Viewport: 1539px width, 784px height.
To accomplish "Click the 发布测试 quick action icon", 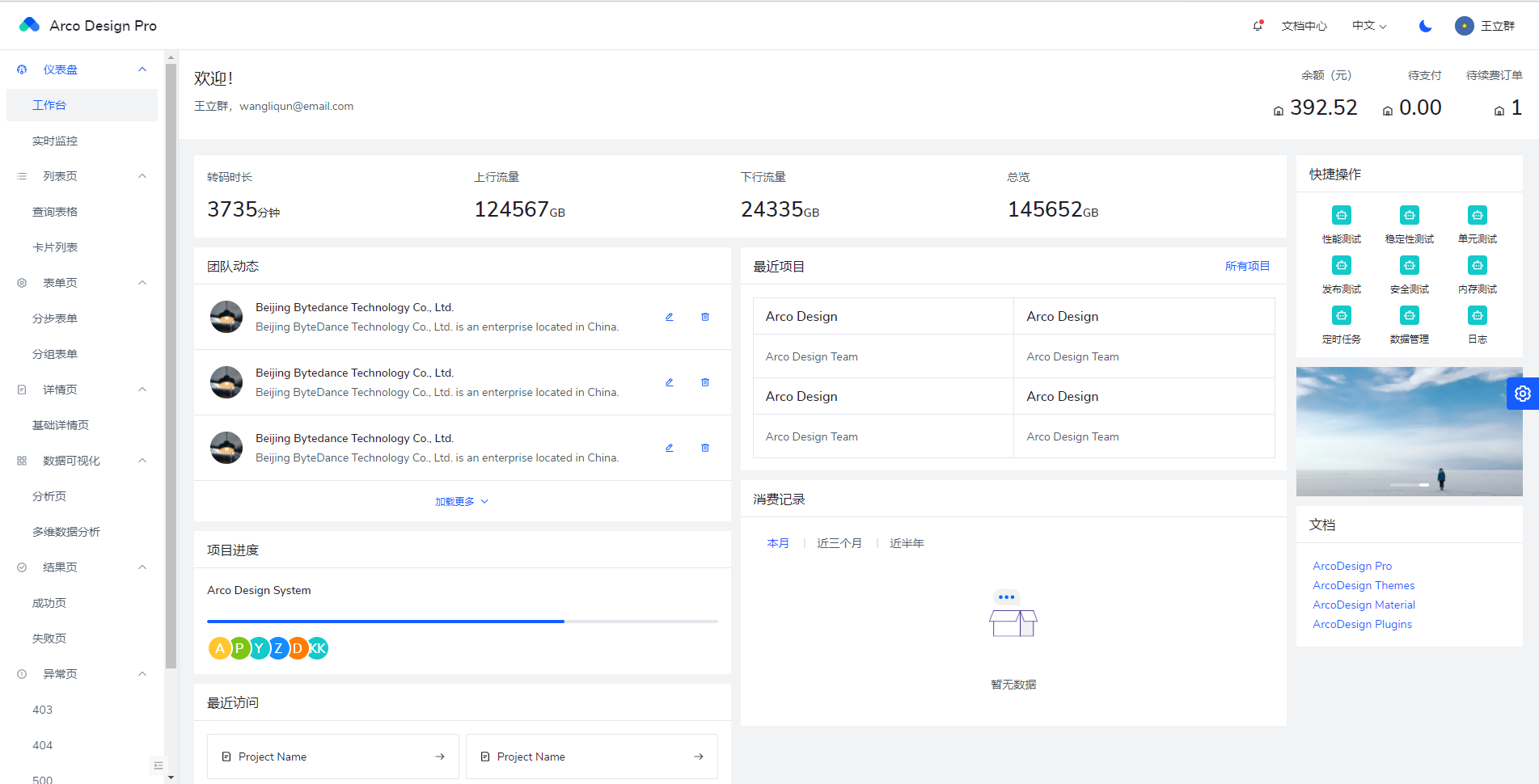I will click(x=1342, y=265).
